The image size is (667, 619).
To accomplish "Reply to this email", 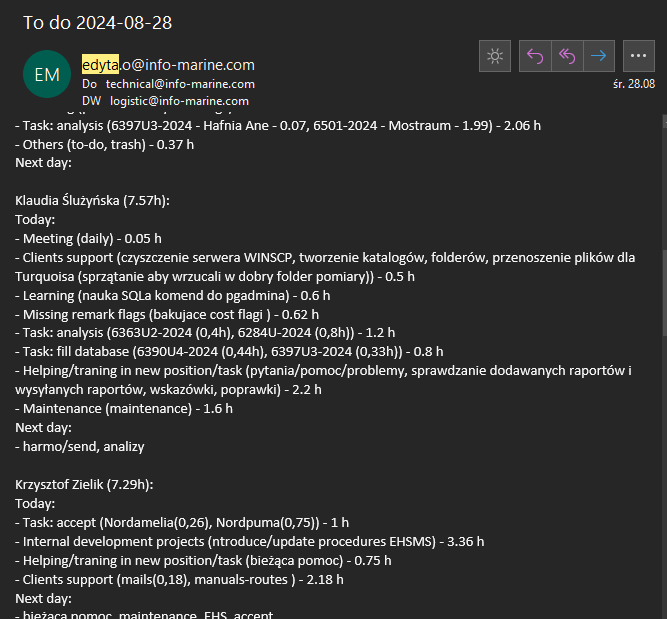I will [x=536, y=56].
